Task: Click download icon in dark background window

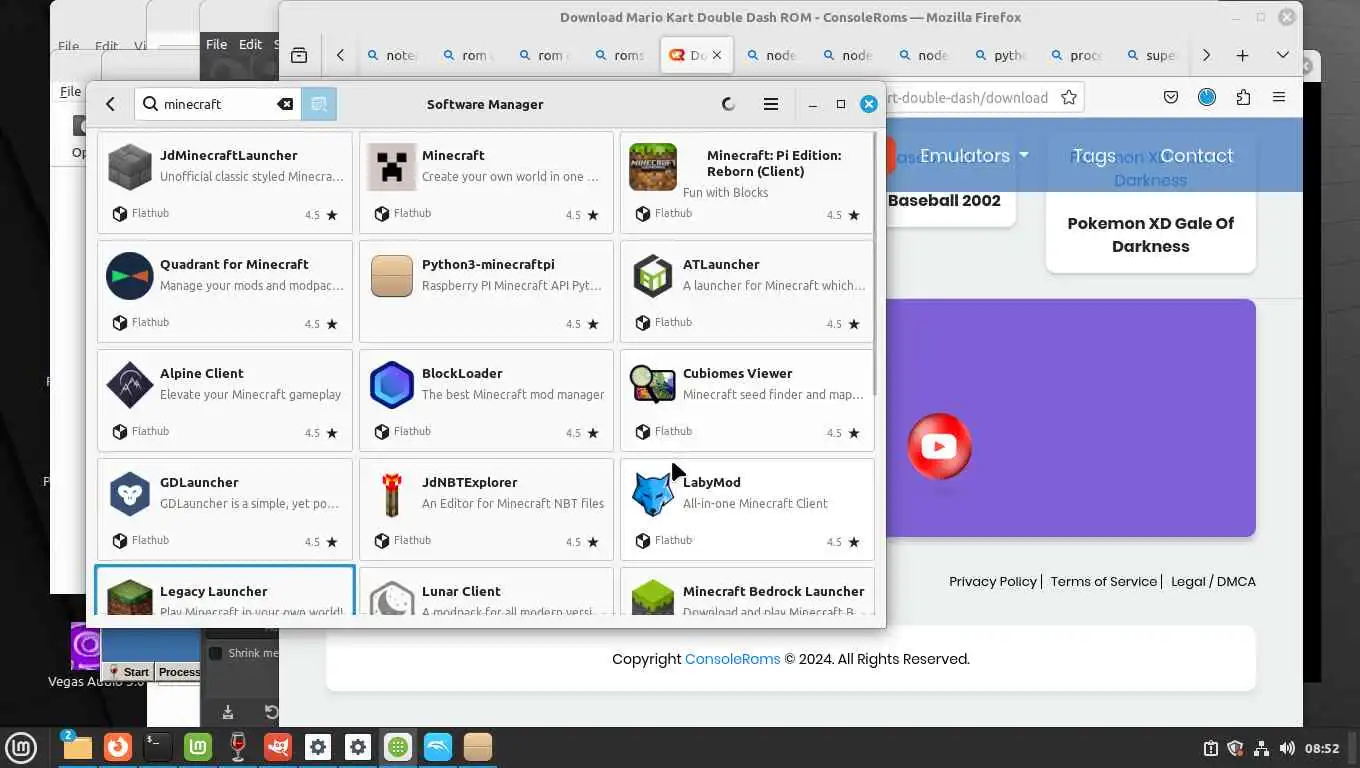Action: (228, 712)
